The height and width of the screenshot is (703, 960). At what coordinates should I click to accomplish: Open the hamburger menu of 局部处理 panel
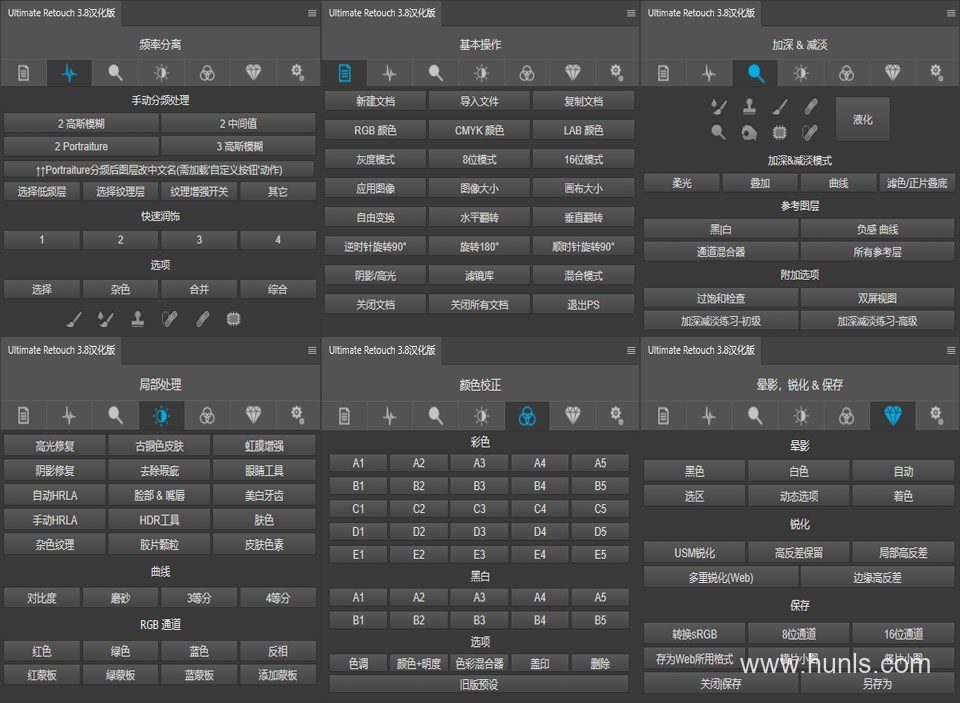(312, 350)
